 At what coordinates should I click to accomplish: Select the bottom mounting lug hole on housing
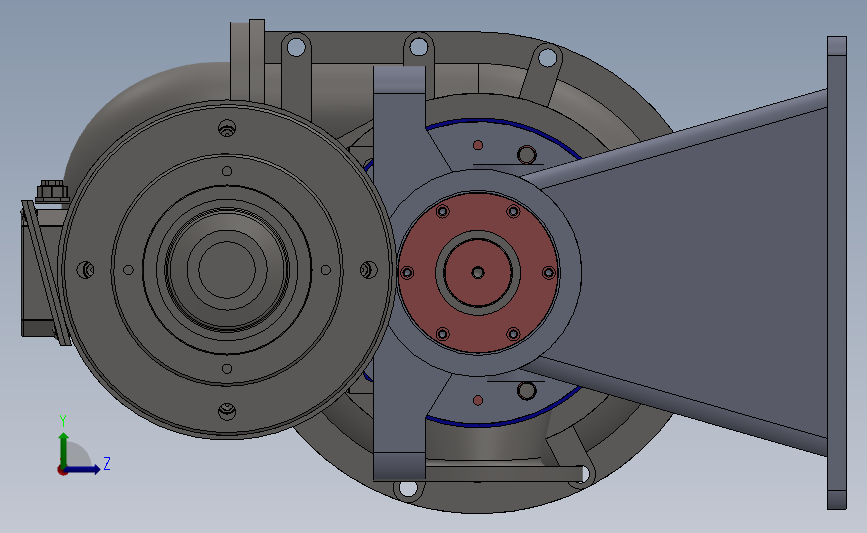click(x=408, y=488)
